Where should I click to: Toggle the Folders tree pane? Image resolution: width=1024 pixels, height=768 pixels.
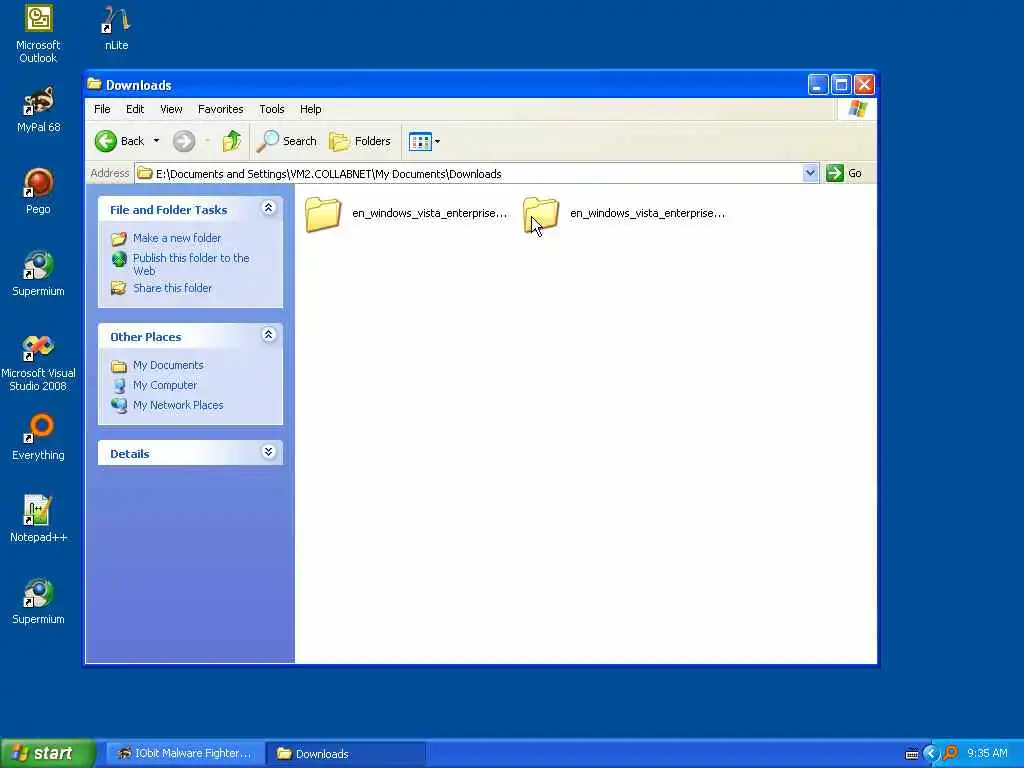[360, 141]
